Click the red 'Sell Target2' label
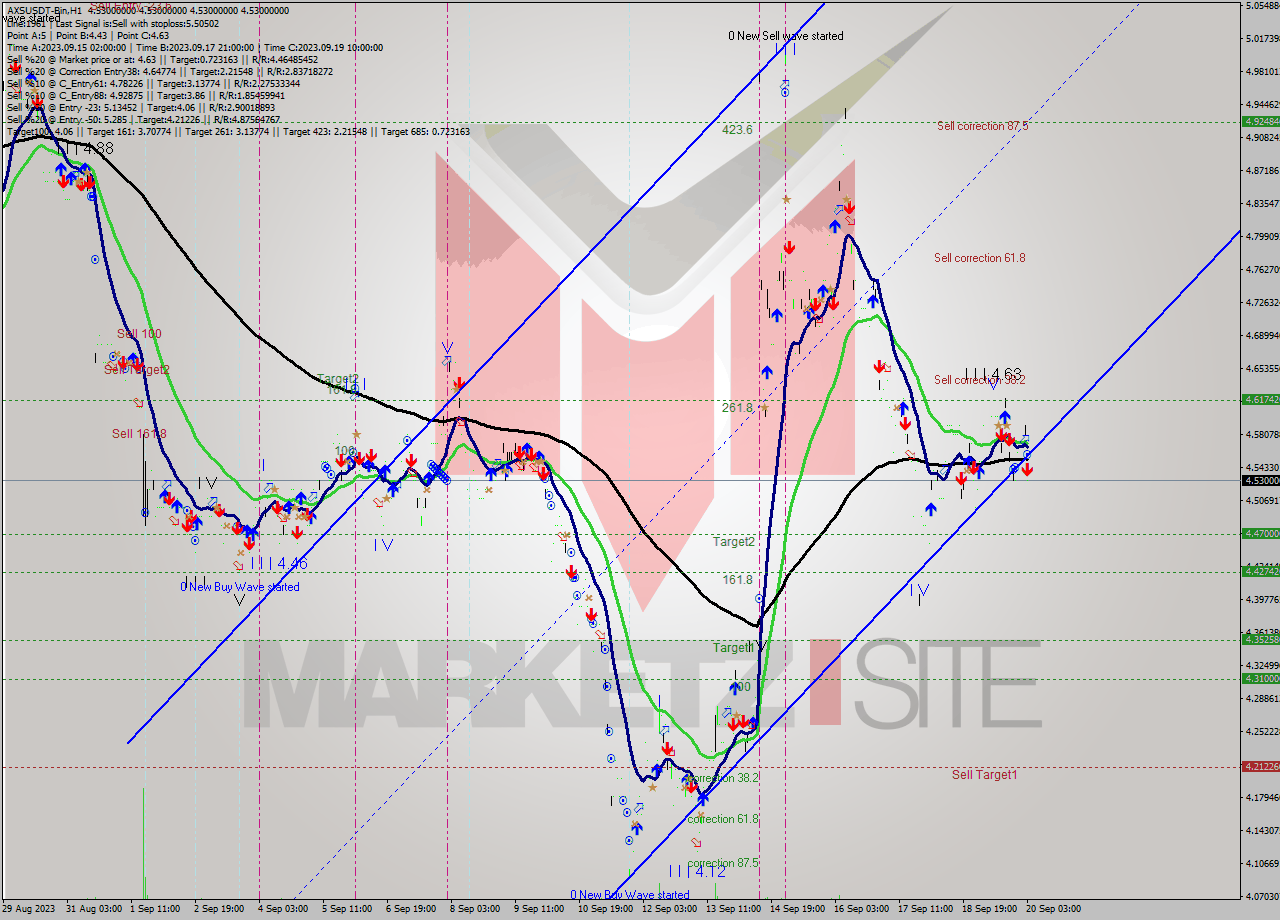This screenshot has width=1280, height=920. click(x=137, y=370)
